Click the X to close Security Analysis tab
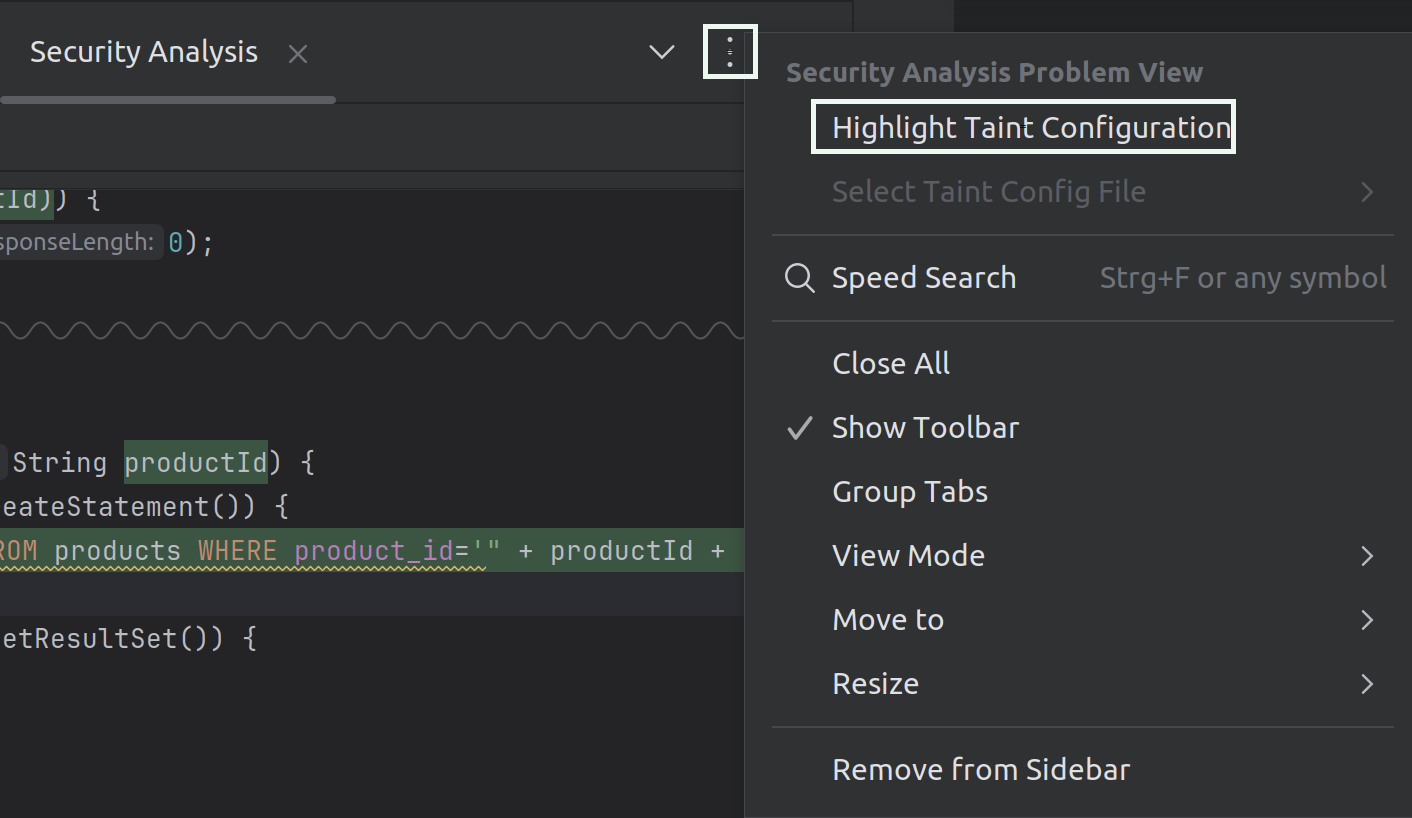Viewport: 1412px width, 818px height. click(297, 54)
